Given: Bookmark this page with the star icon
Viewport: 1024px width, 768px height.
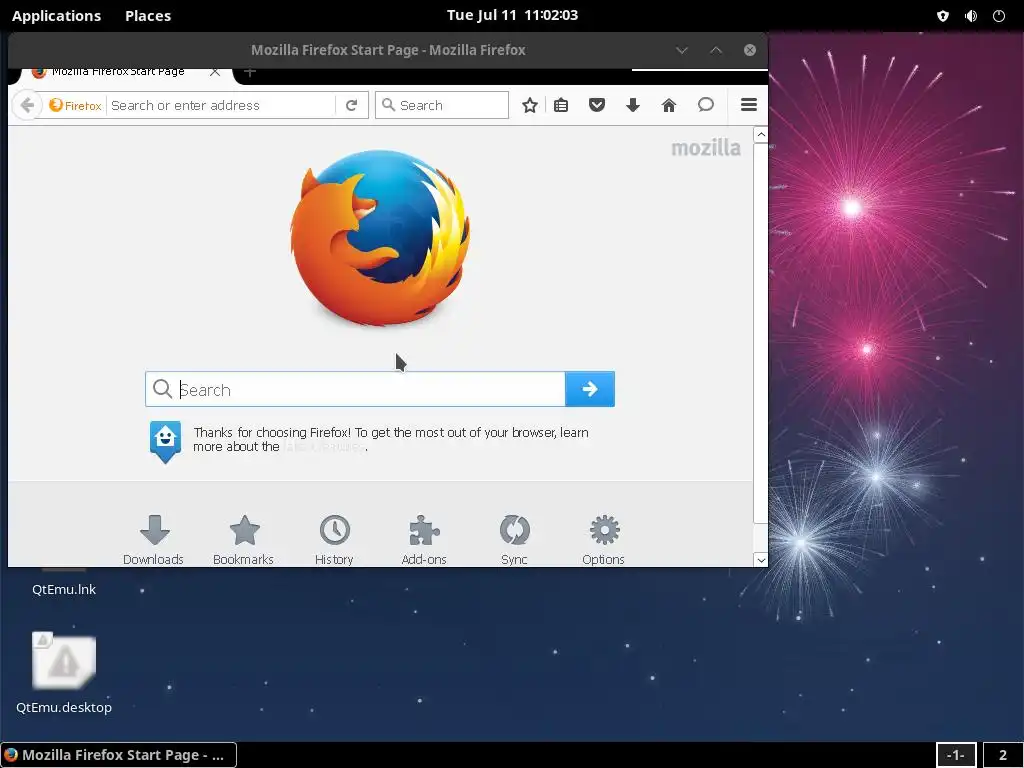Looking at the screenshot, I should tap(530, 105).
